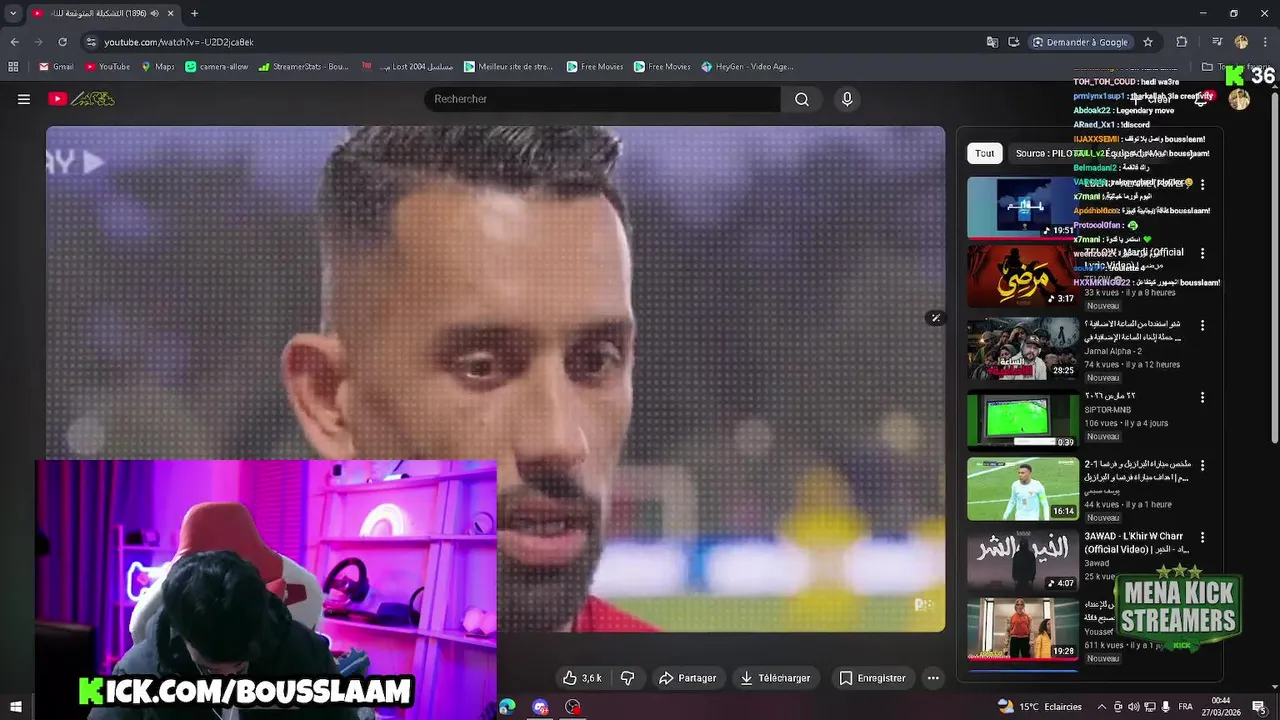Open OBS Studio from the taskbar
Viewport: 1280px width, 720px height.
[573, 707]
